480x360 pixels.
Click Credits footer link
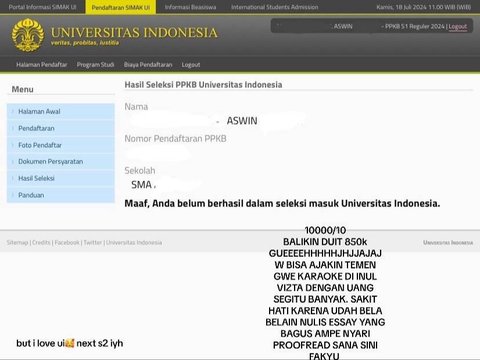tap(41, 242)
